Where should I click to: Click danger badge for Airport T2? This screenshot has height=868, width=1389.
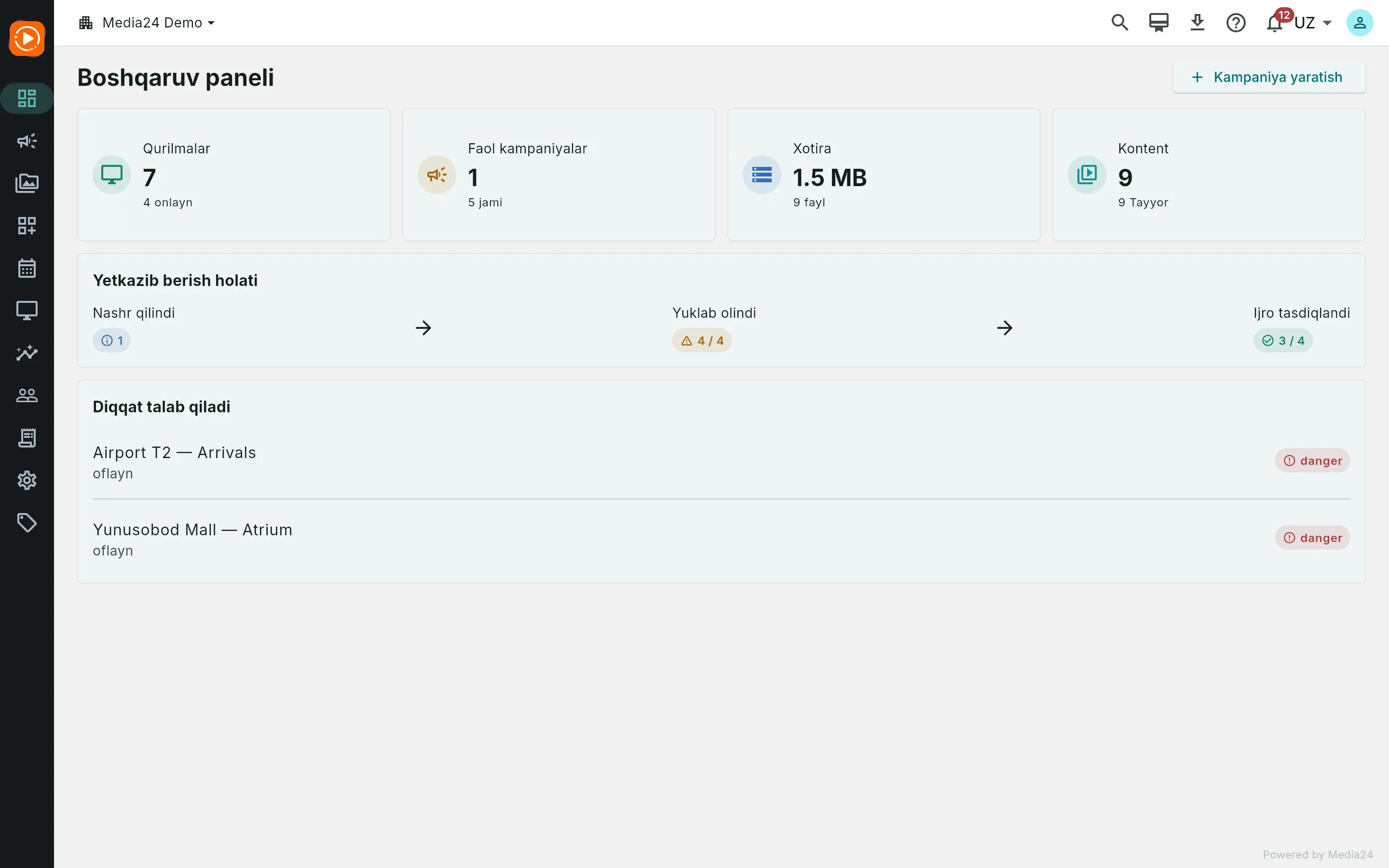pyautogui.click(x=1313, y=461)
